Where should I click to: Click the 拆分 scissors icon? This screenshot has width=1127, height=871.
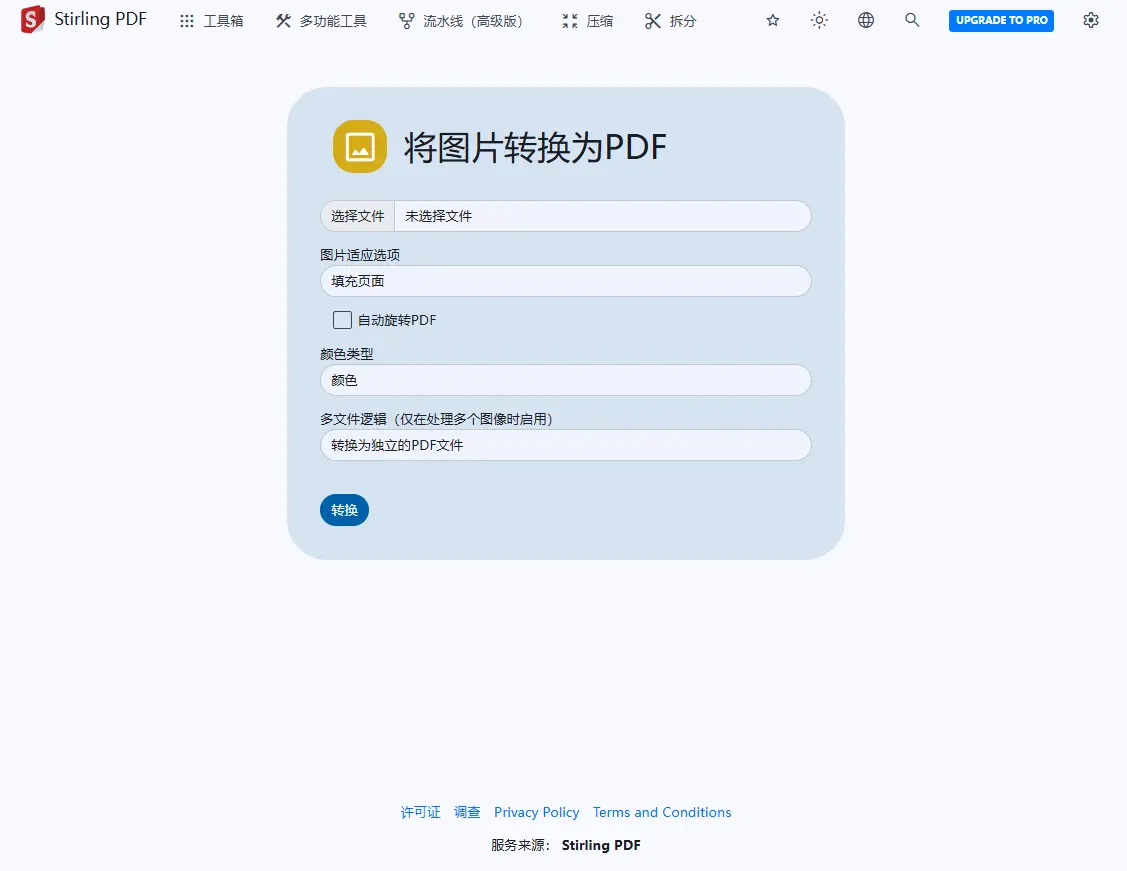tap(653, 21)
